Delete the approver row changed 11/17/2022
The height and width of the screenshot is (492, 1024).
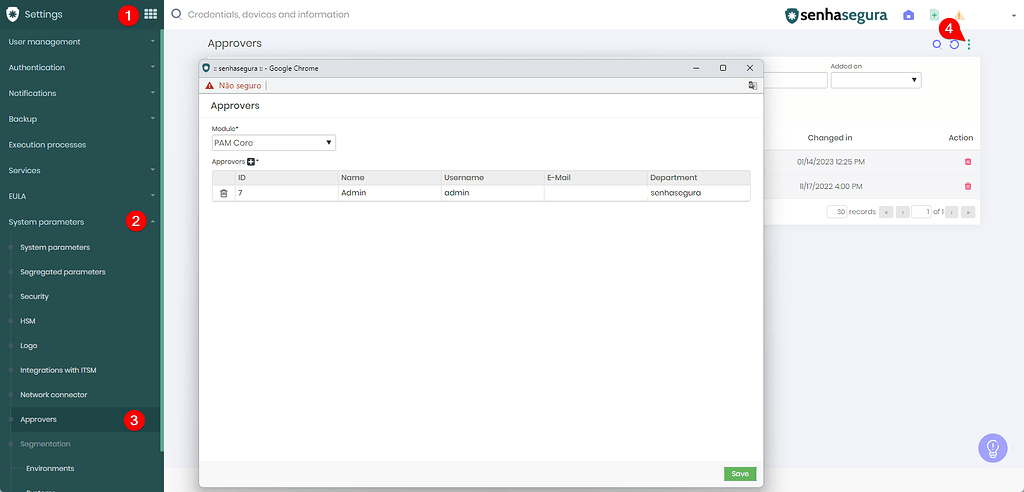[x=968, y=186]
